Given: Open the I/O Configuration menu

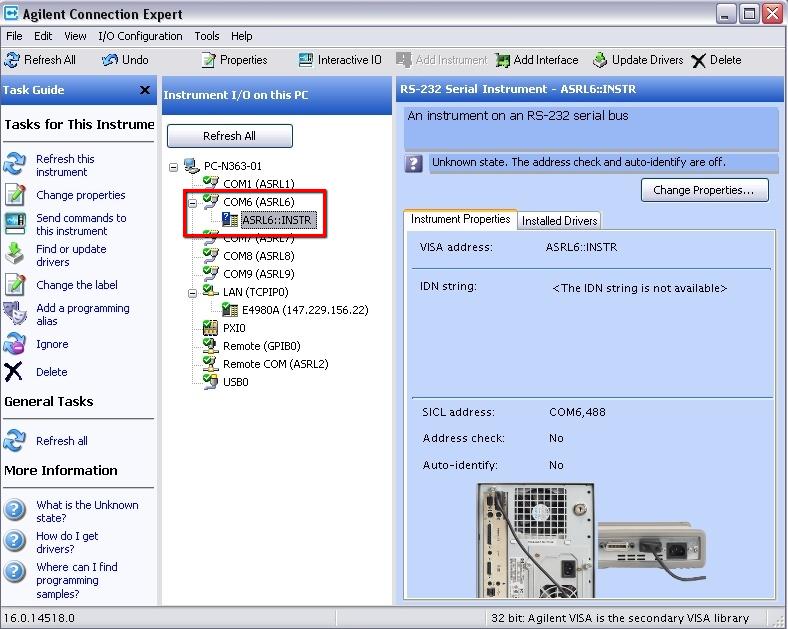Looking at the screenshot, I should pos(140,36).
